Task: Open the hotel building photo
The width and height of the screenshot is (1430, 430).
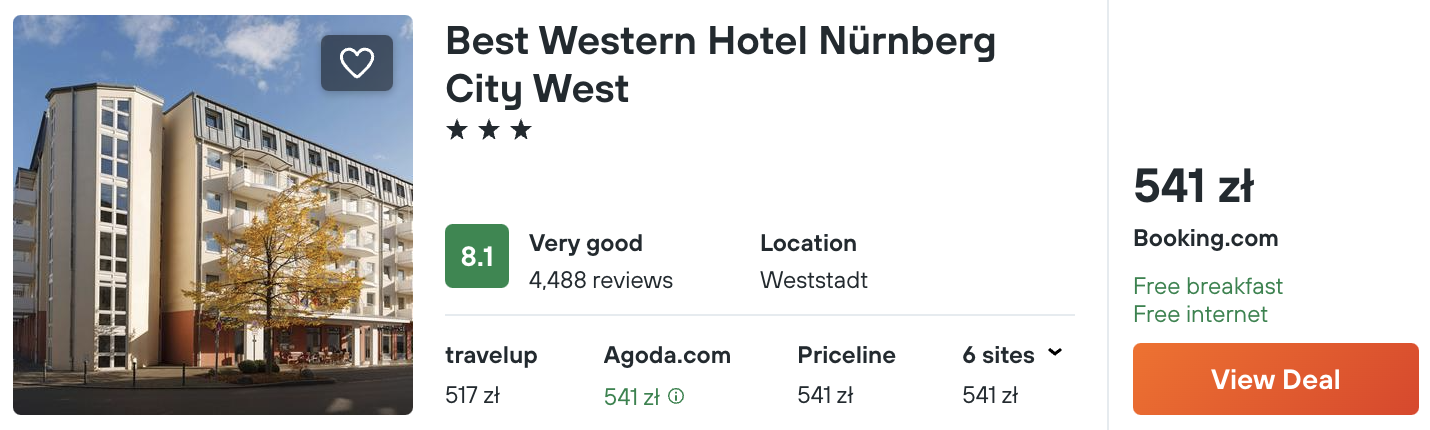Action: point(213,215)
